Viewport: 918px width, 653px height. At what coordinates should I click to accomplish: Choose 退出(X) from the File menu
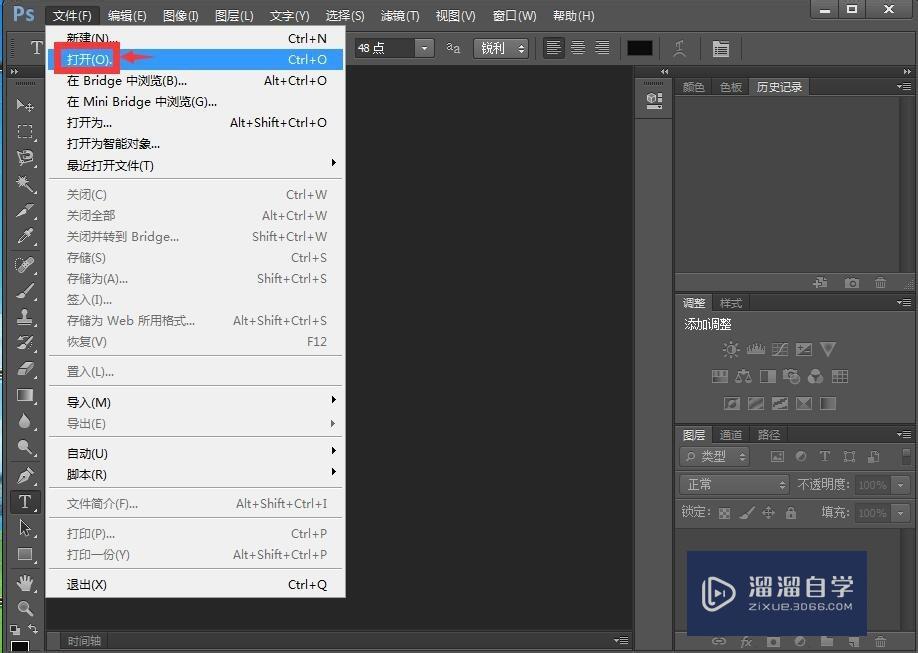(87, 584)
